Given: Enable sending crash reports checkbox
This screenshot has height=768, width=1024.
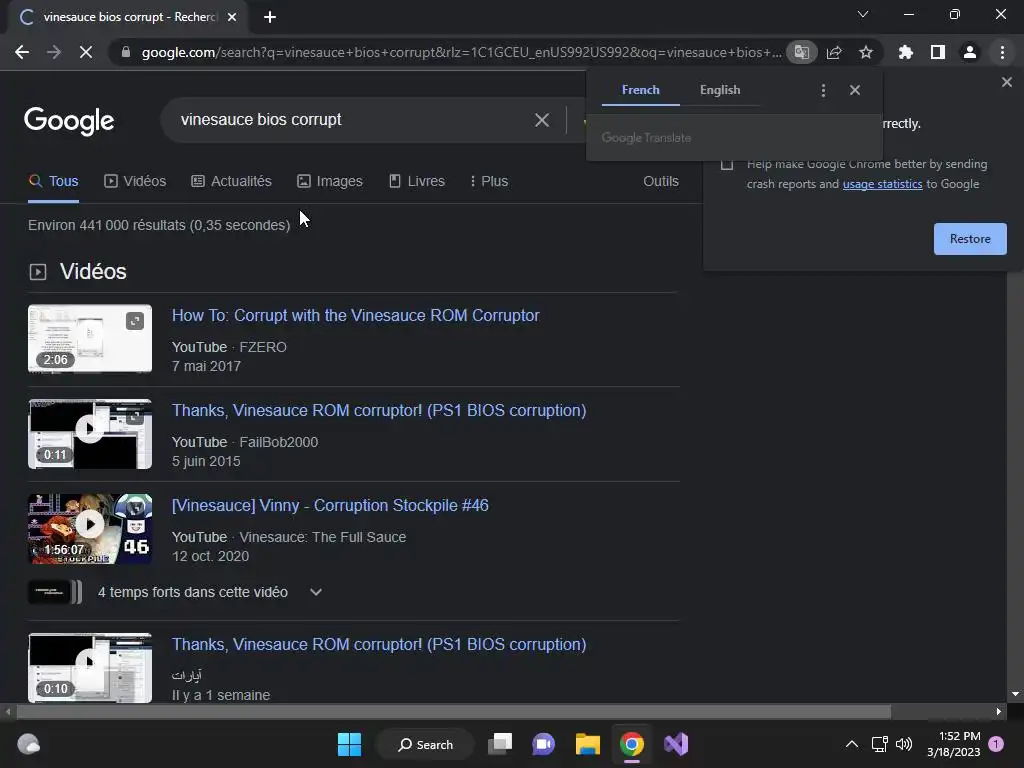Looking at the screenshot, I should click(x=727, y=164).
